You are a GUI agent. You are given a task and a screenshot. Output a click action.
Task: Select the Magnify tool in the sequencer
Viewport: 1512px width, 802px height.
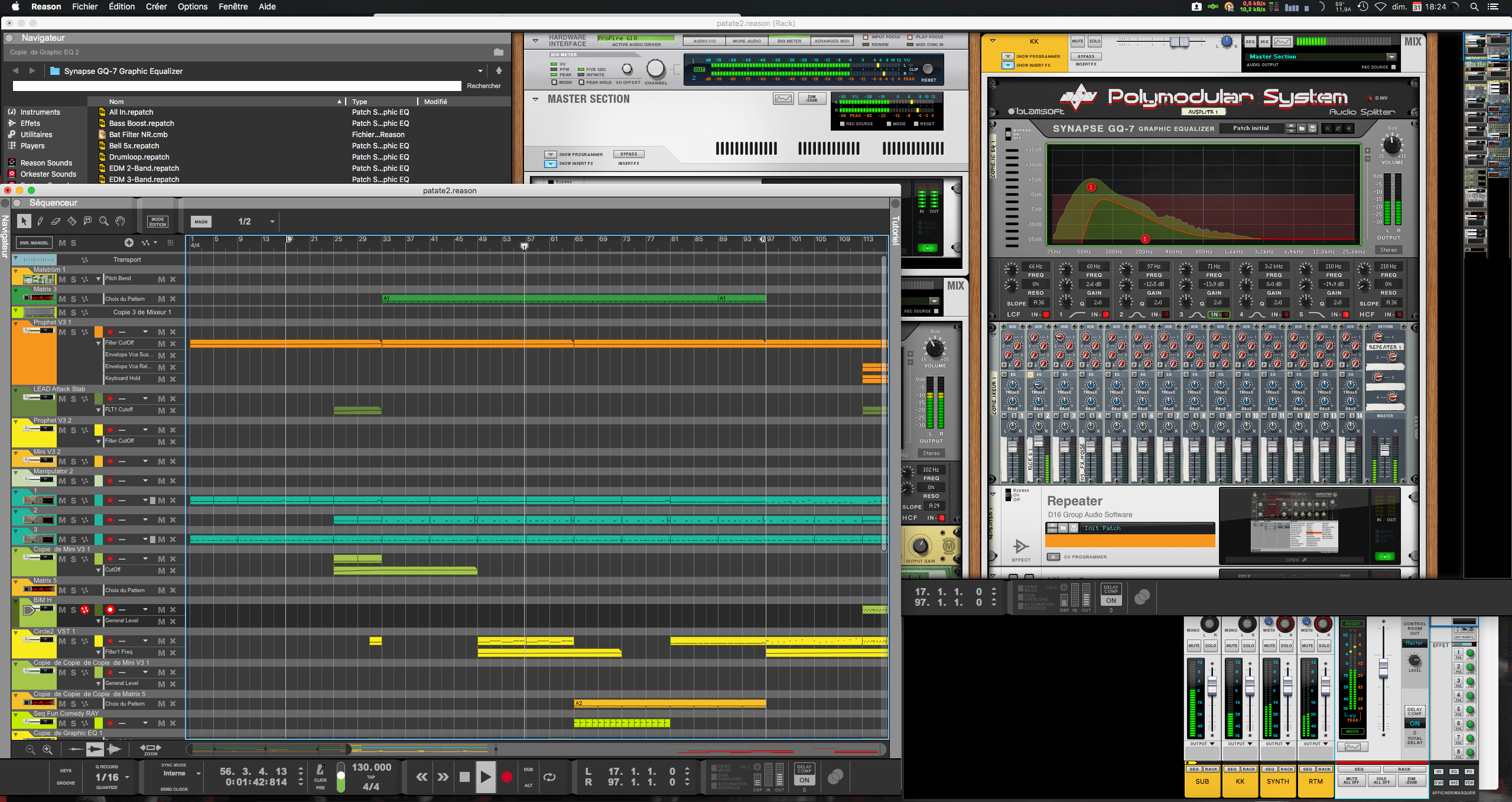(x=104, y=221)
